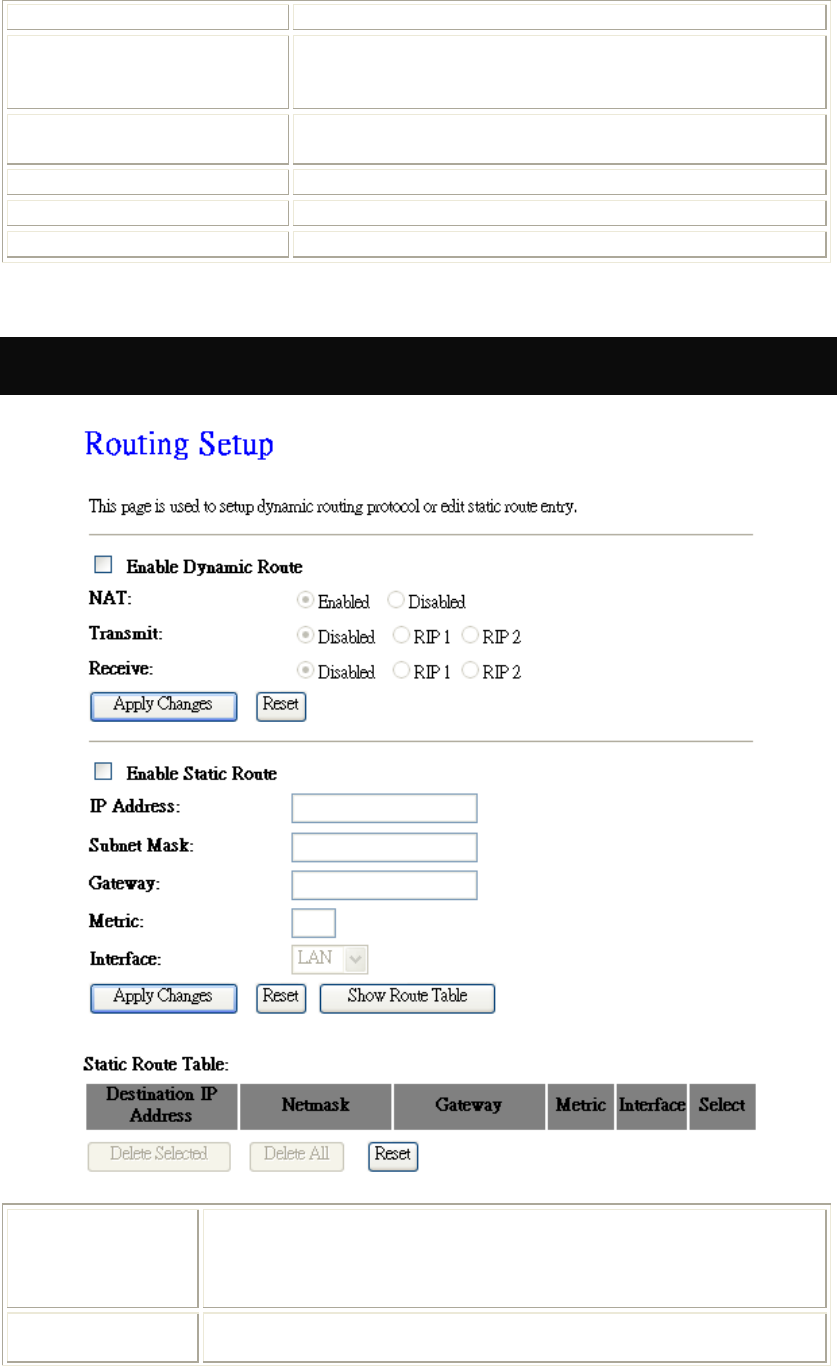Focus the IP Address input field
Viewport: 837px width, 1366px height.
click(384, 808)
